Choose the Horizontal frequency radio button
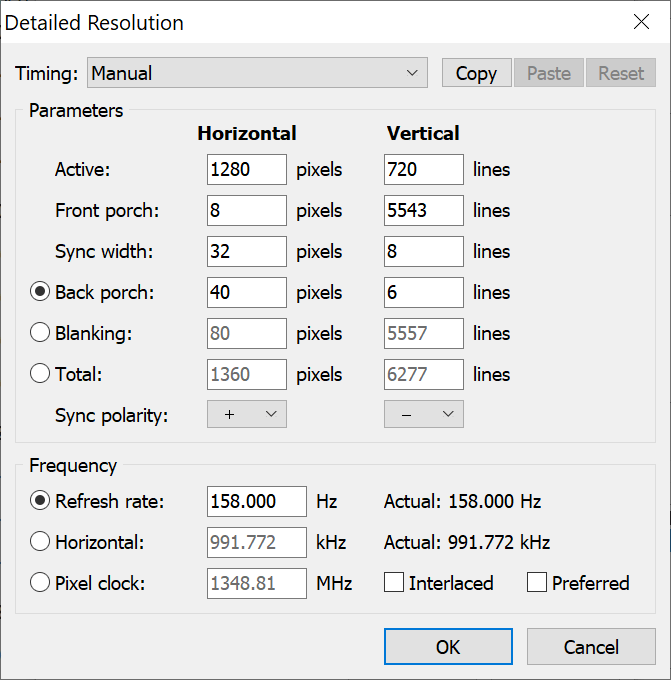The height and width of the screenshot is (680, 671). tap(40, 542)
